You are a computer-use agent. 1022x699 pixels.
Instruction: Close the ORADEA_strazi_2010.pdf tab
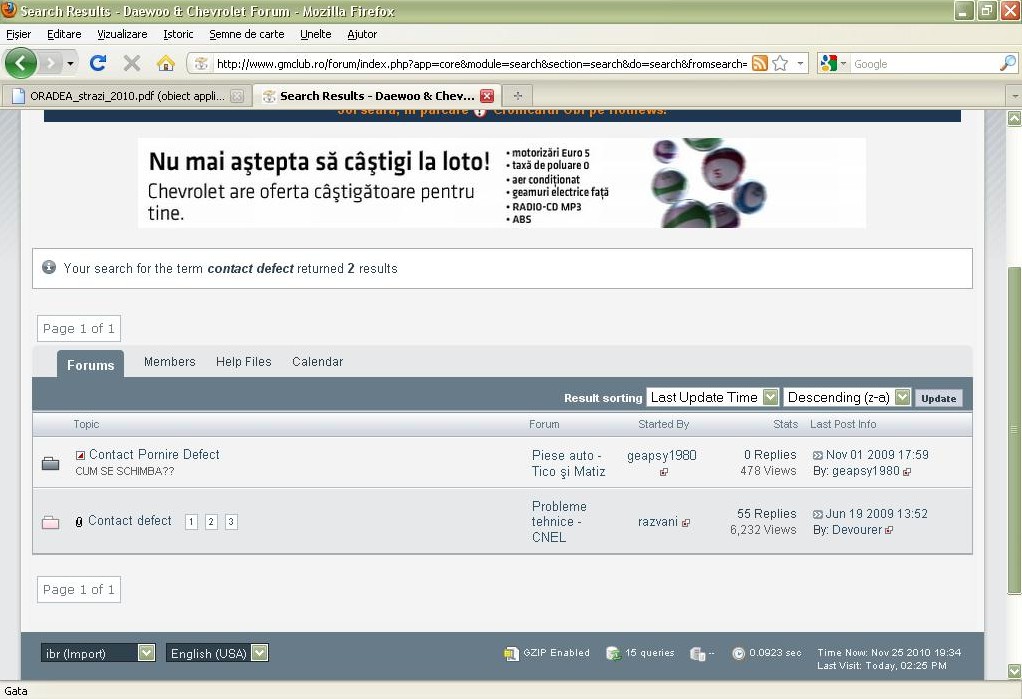coord(237,96)
